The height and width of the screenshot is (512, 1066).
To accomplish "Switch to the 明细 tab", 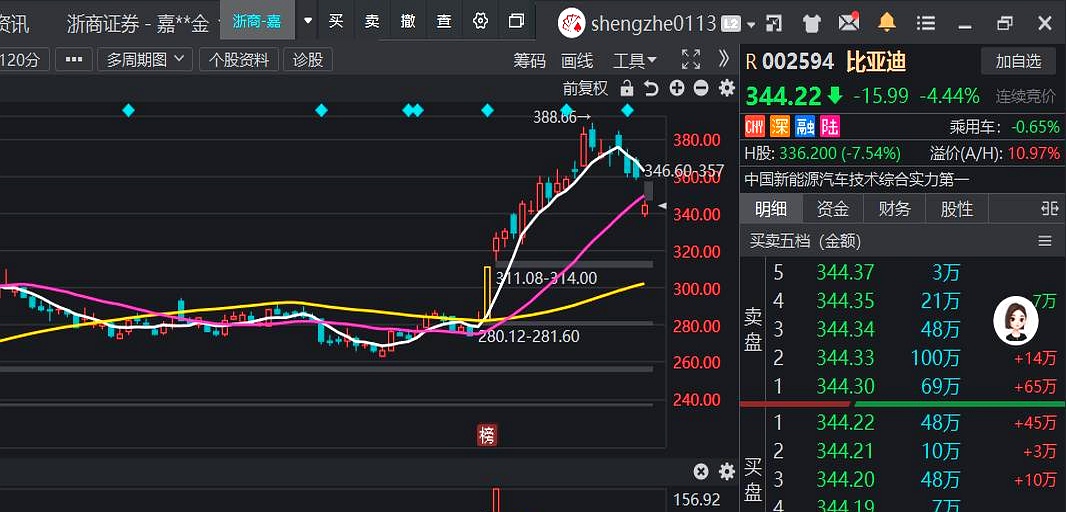I will (771, 209).
